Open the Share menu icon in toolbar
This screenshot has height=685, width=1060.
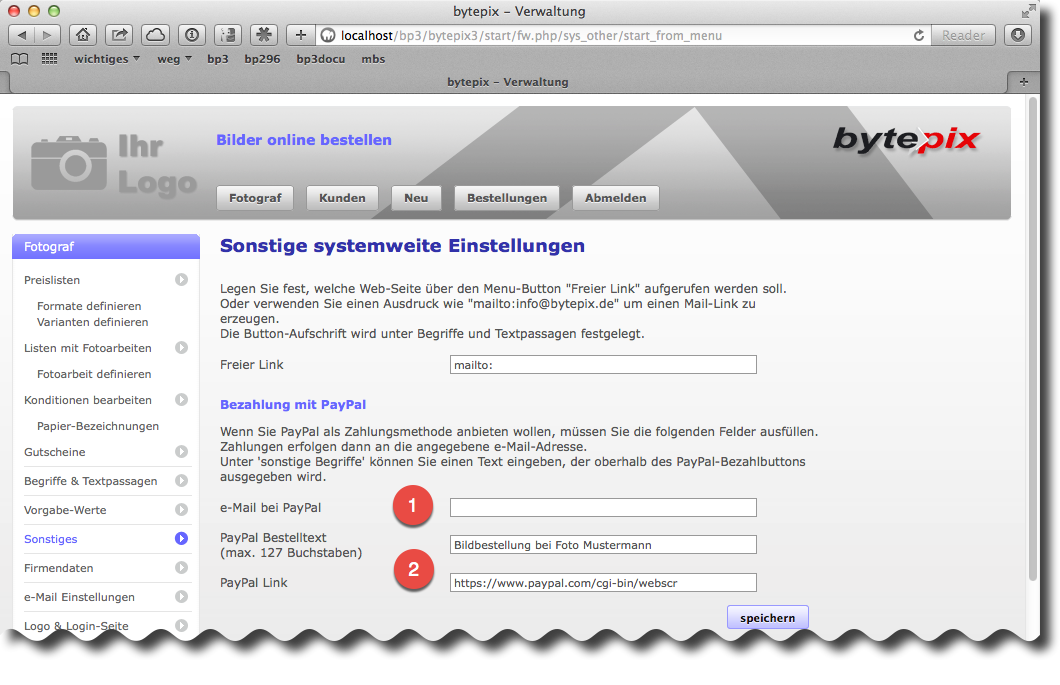[119, 35]
